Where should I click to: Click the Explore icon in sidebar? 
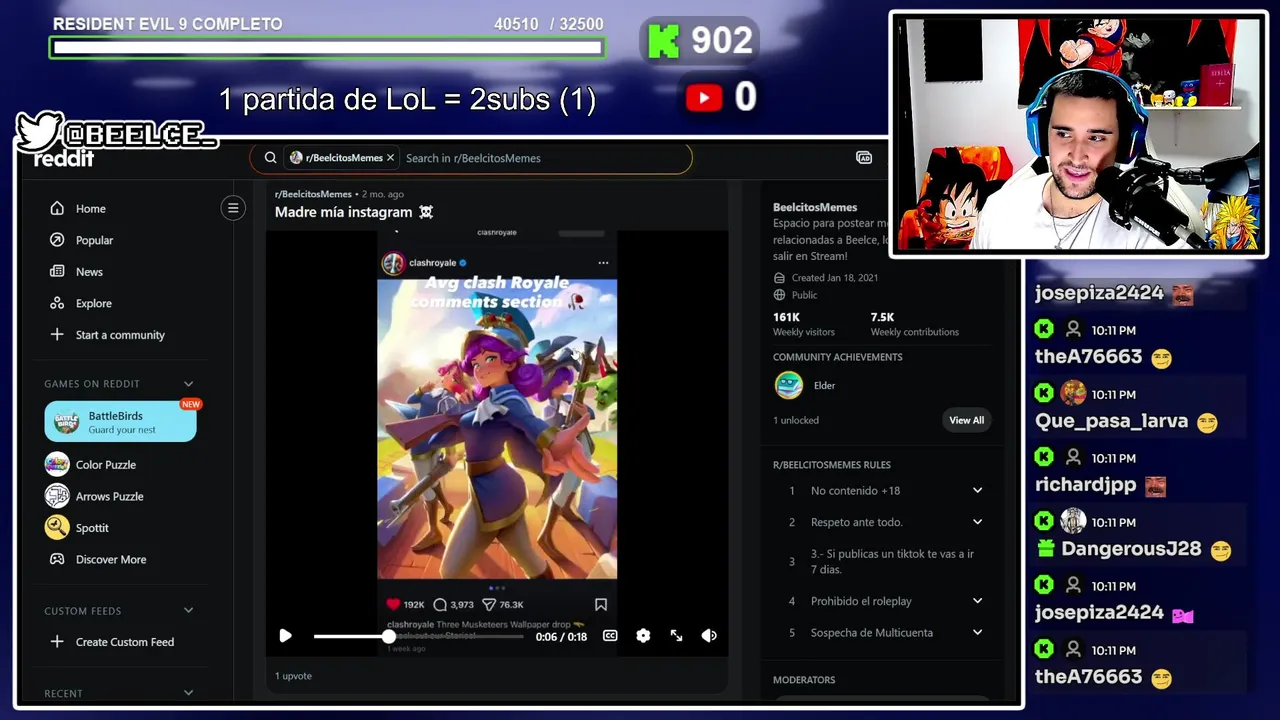pos(57,303)
